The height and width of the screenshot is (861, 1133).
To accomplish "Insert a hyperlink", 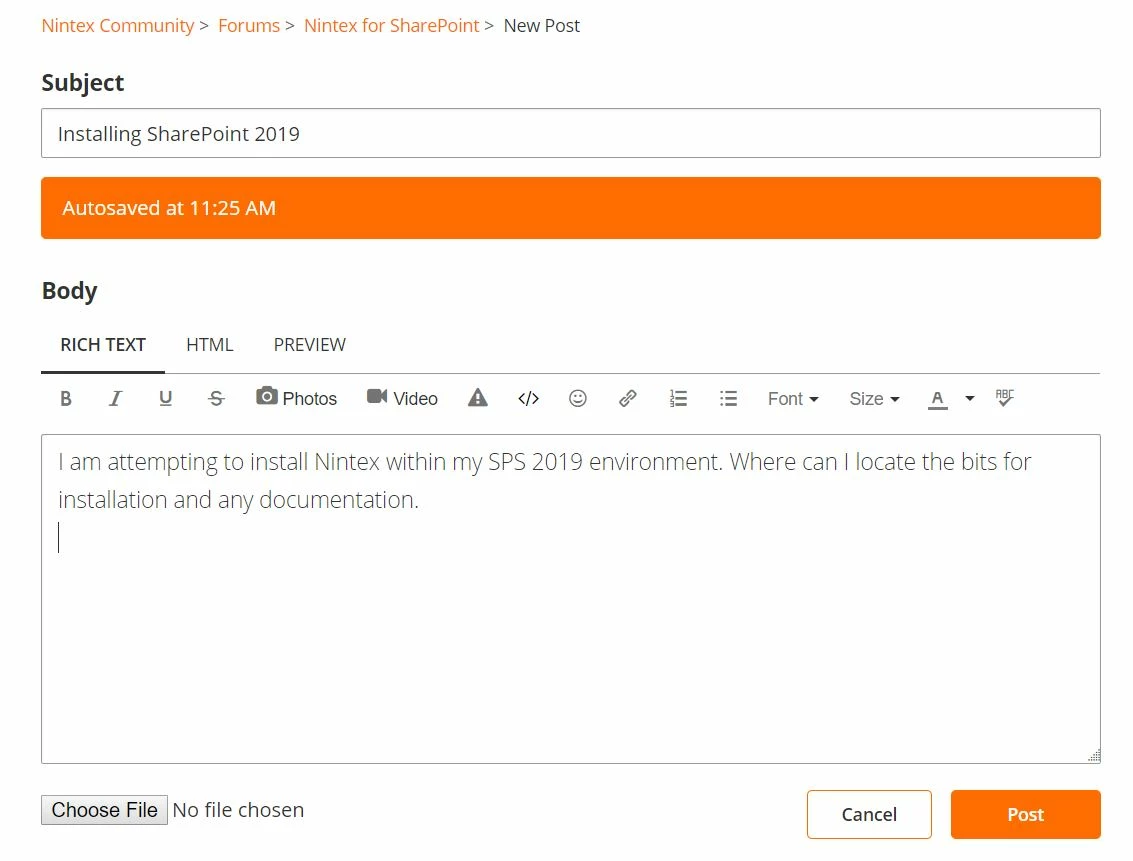I will (628, 399).
